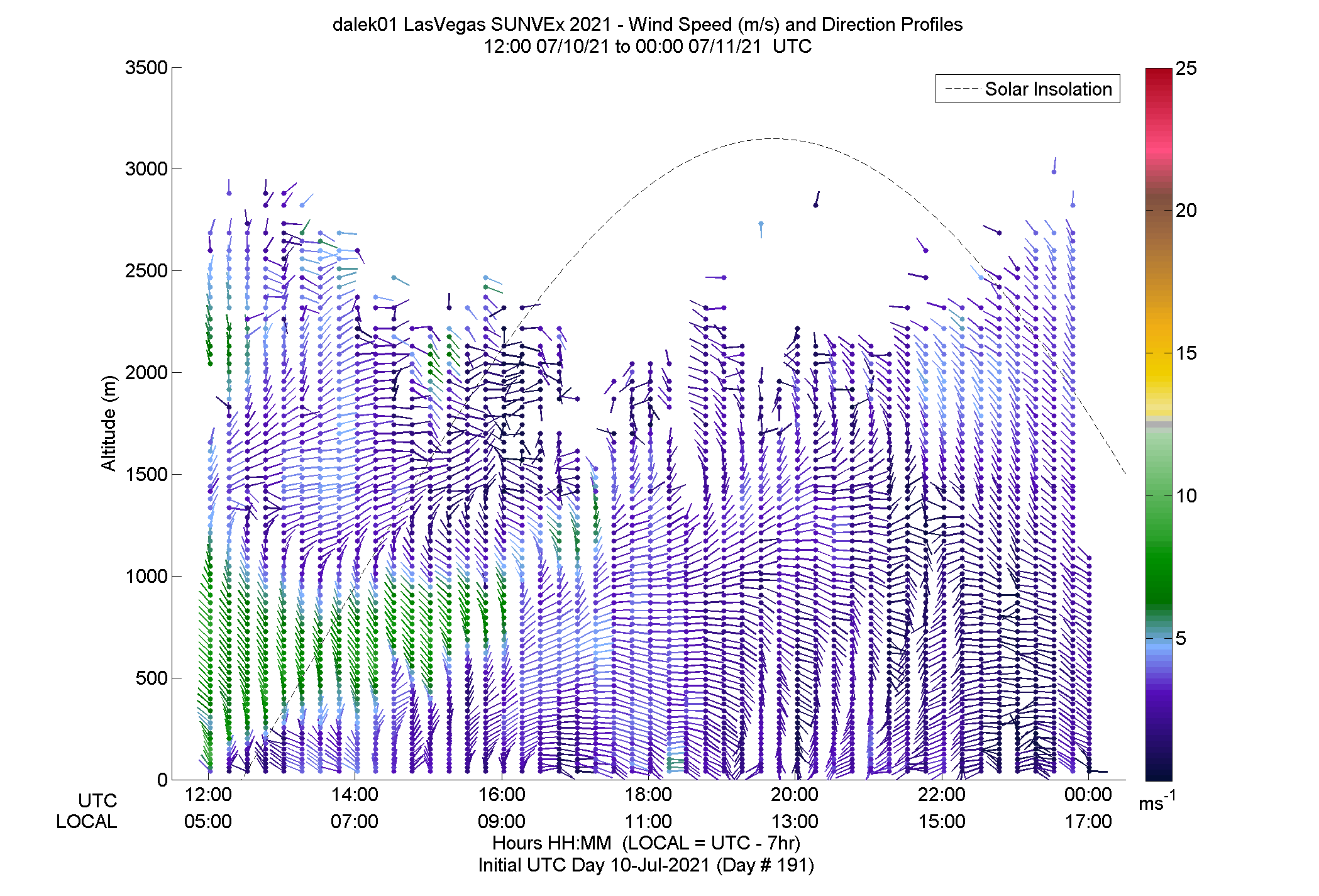Image resolution: width=1319 pixels, height=896 pixels.
Task: Click the 1500 altitude tick label
Action: pyautogui.click(x=146, y=475)
